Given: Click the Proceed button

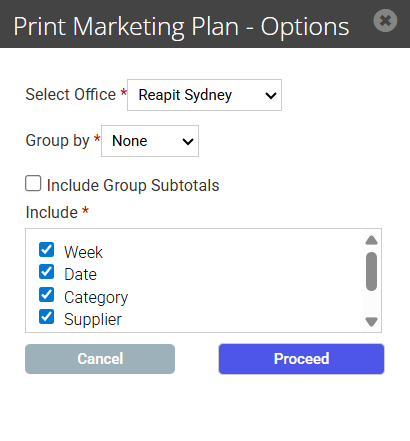Looking at the screenshot, I should click(301, 359).
